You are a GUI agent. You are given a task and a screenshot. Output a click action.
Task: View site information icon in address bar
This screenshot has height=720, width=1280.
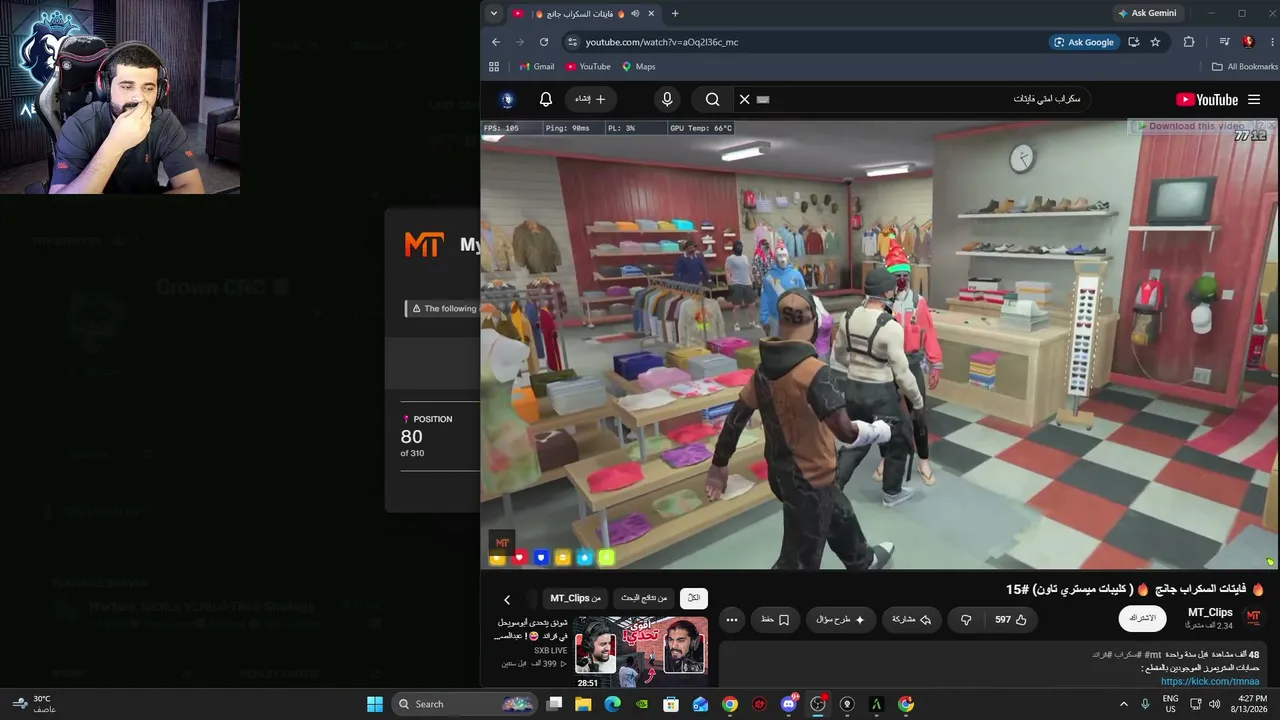pyautogui.click(x=572, y=42)
